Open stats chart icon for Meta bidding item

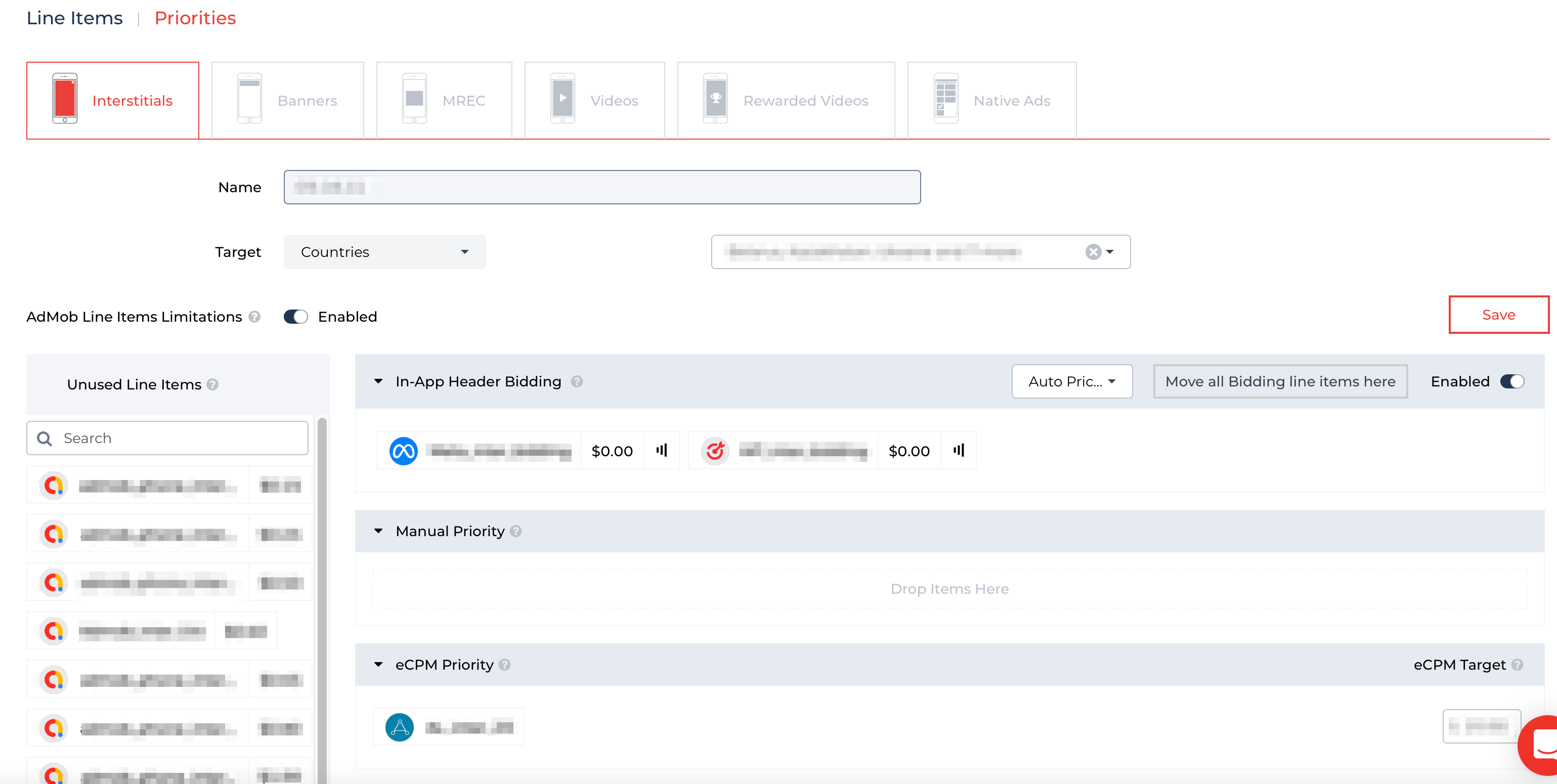click(662, 450)
